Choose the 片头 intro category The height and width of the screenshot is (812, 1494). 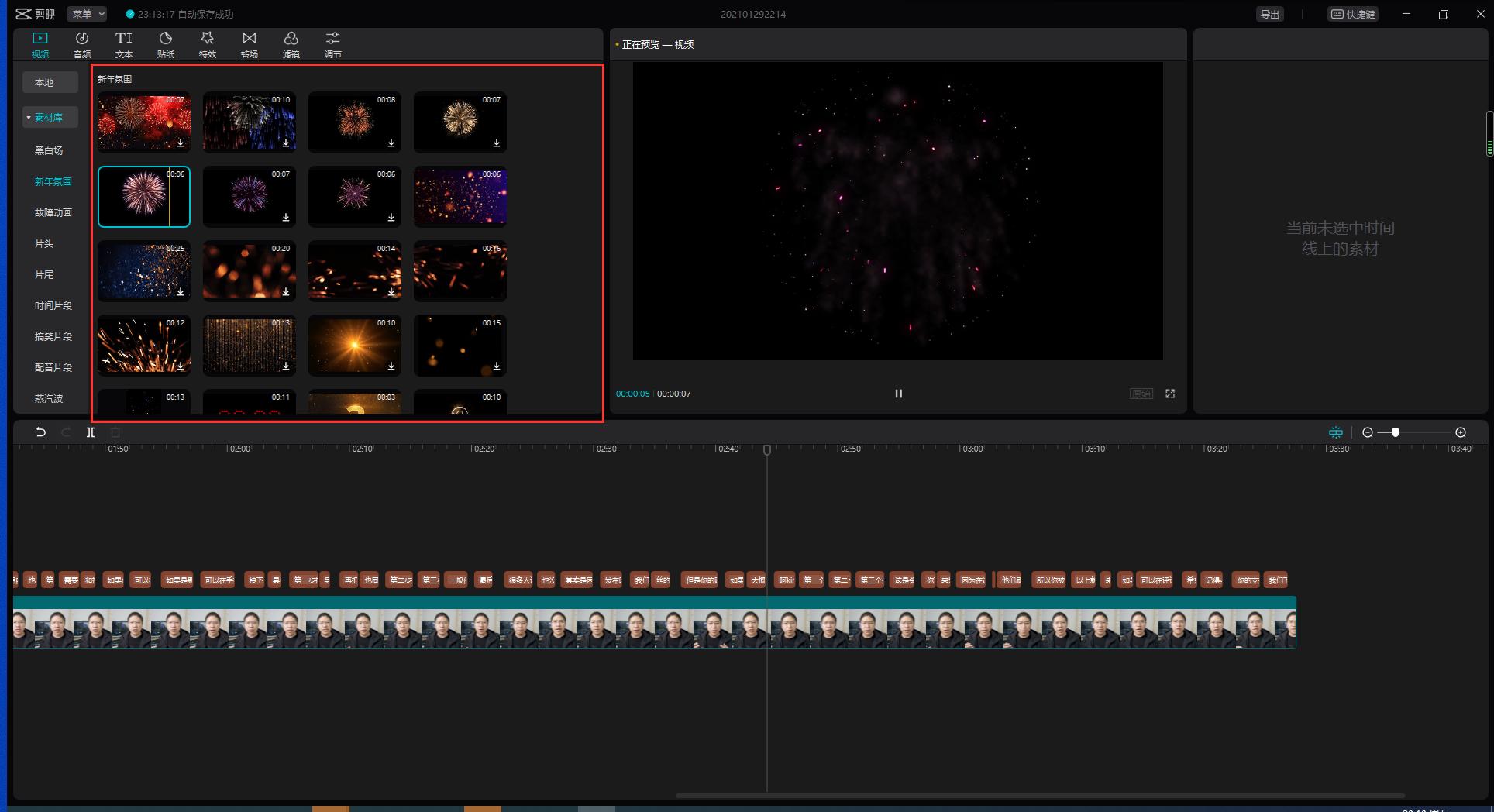point(44,243)
